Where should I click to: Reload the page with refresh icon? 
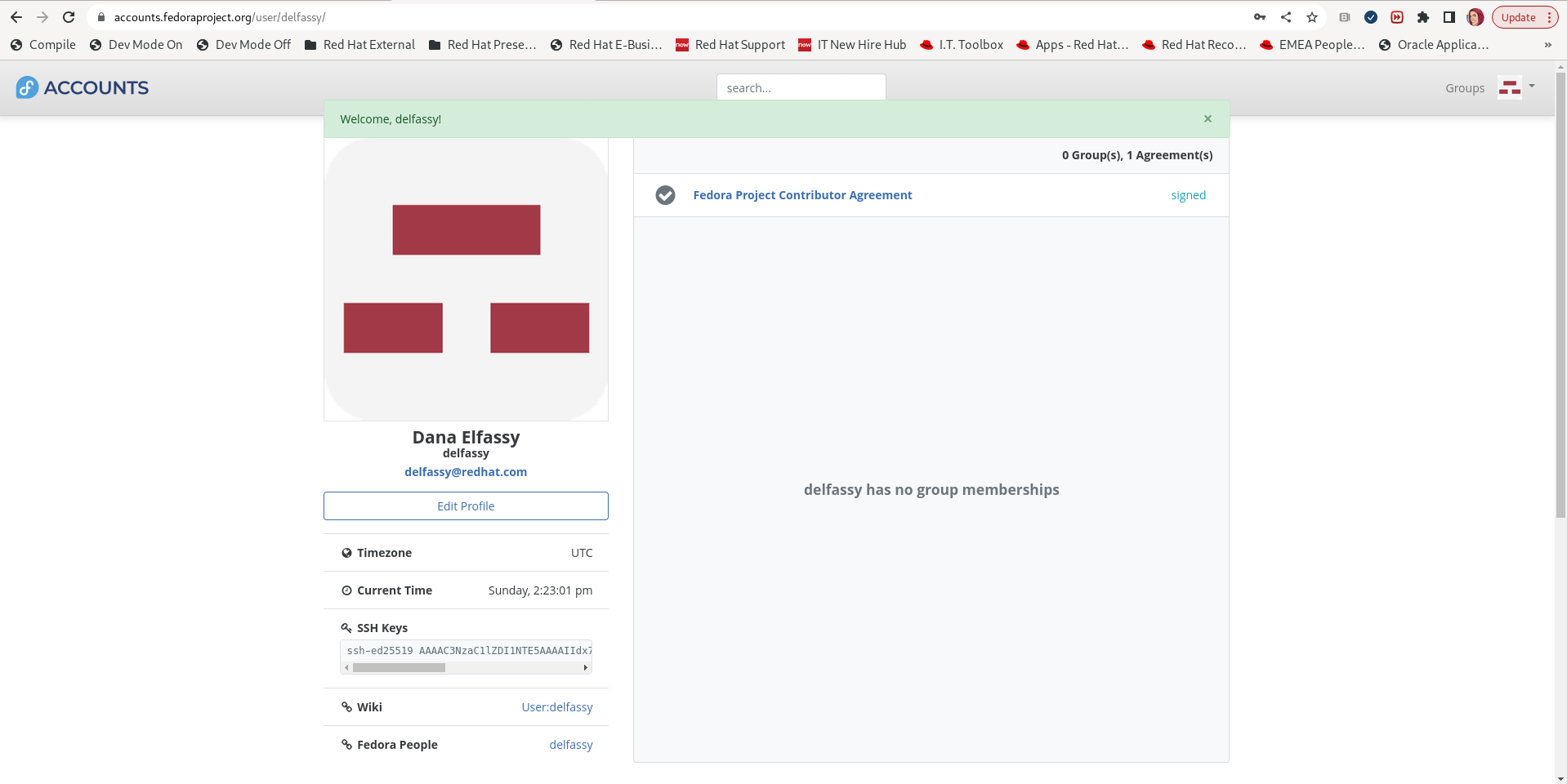tap(69, 17)
